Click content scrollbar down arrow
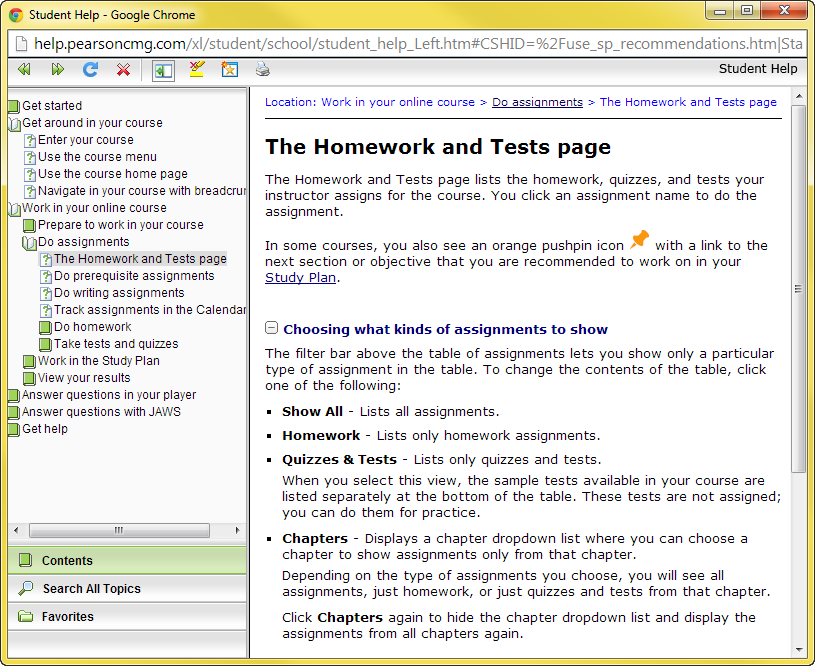This screenshot has width=815, height=666. pyautogui.click(x=798, y=649)
